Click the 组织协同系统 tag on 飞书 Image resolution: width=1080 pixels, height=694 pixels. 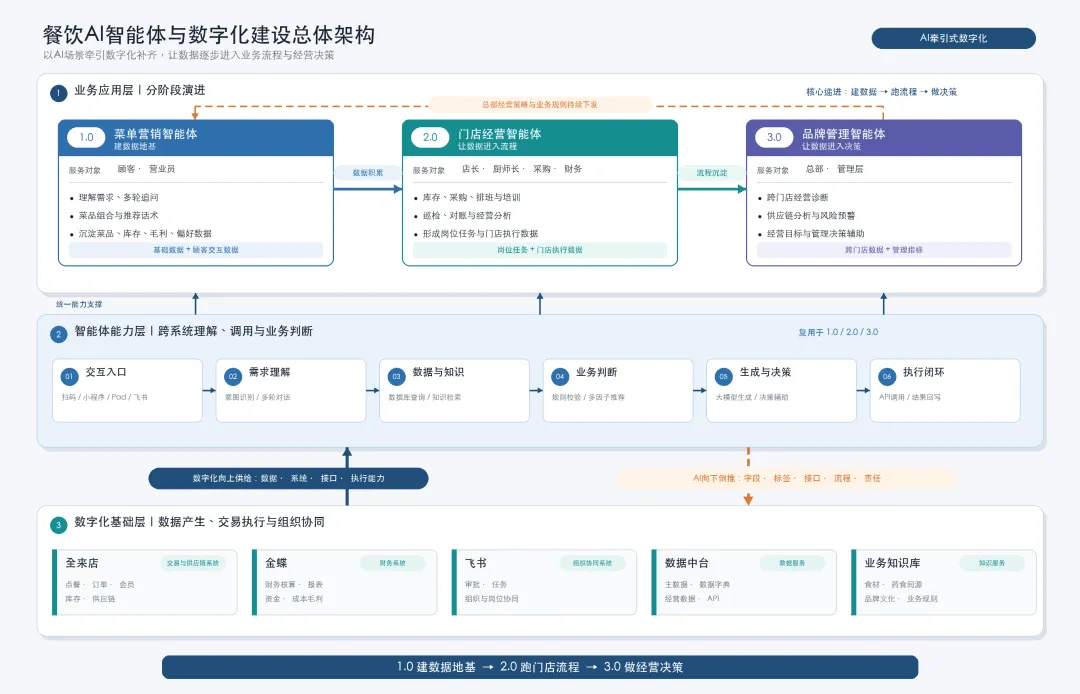(x=592, y=563)
